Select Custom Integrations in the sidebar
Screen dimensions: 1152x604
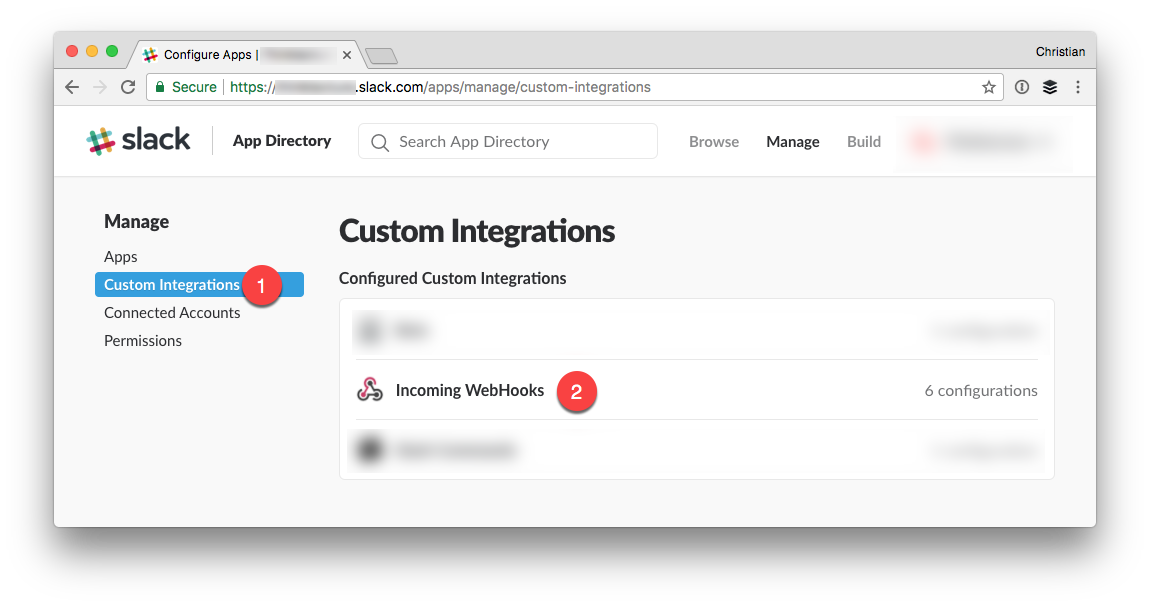tap(171, 284)
